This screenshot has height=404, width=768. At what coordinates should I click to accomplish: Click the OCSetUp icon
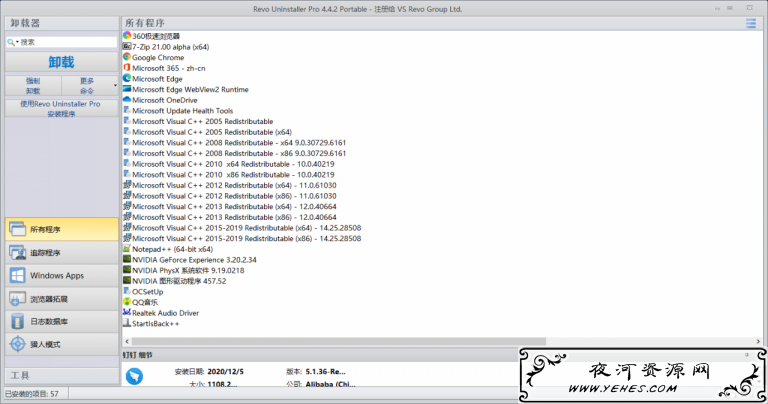coord(127,291)
